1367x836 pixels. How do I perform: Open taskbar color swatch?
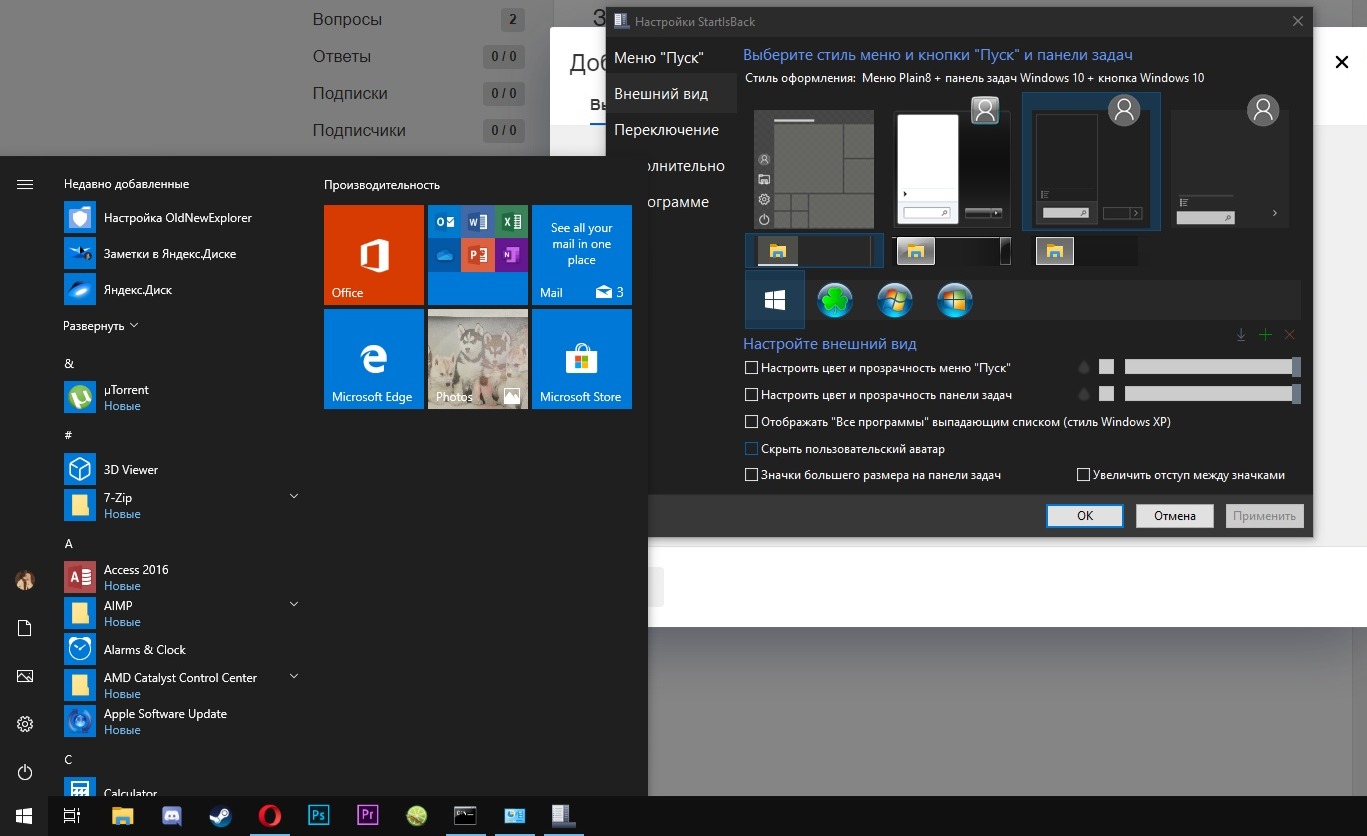(1106, 394)
